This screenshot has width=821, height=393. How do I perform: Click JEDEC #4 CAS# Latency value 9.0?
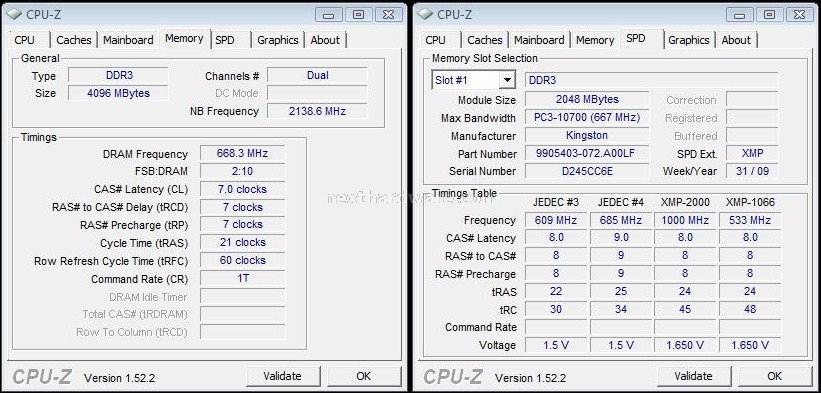(x=621, y=238)
